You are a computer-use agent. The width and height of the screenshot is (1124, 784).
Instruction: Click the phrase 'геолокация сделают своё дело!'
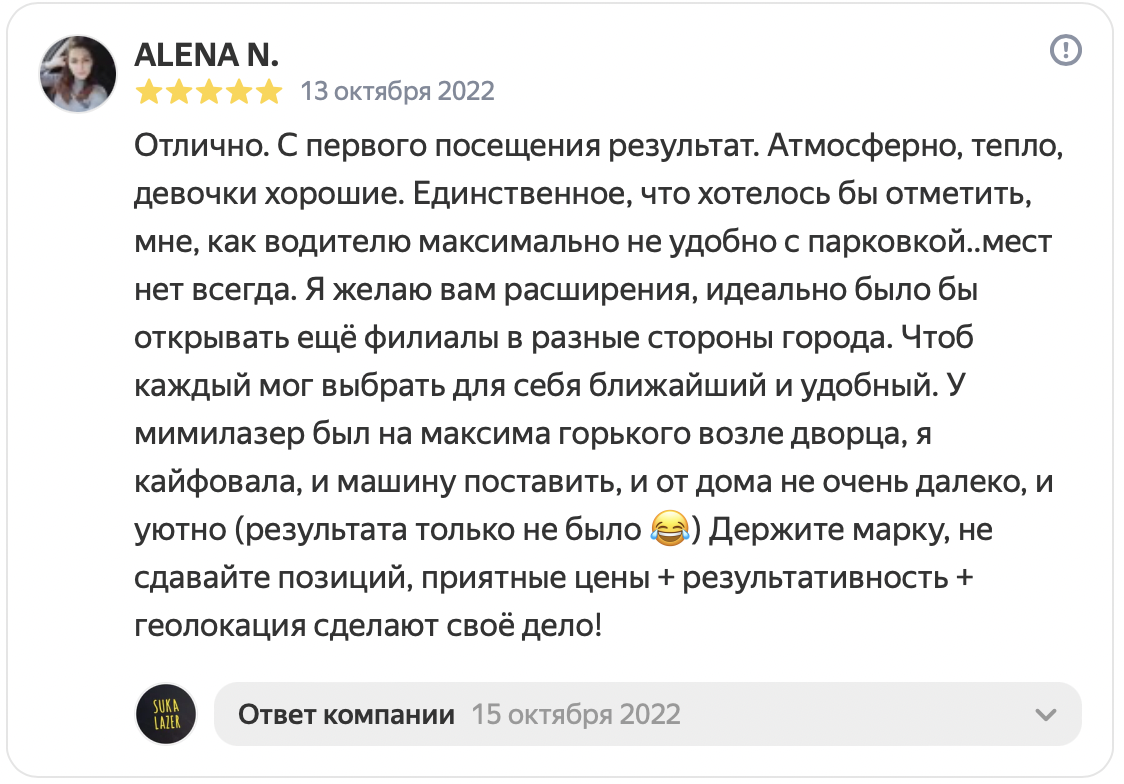coord(368,626)
